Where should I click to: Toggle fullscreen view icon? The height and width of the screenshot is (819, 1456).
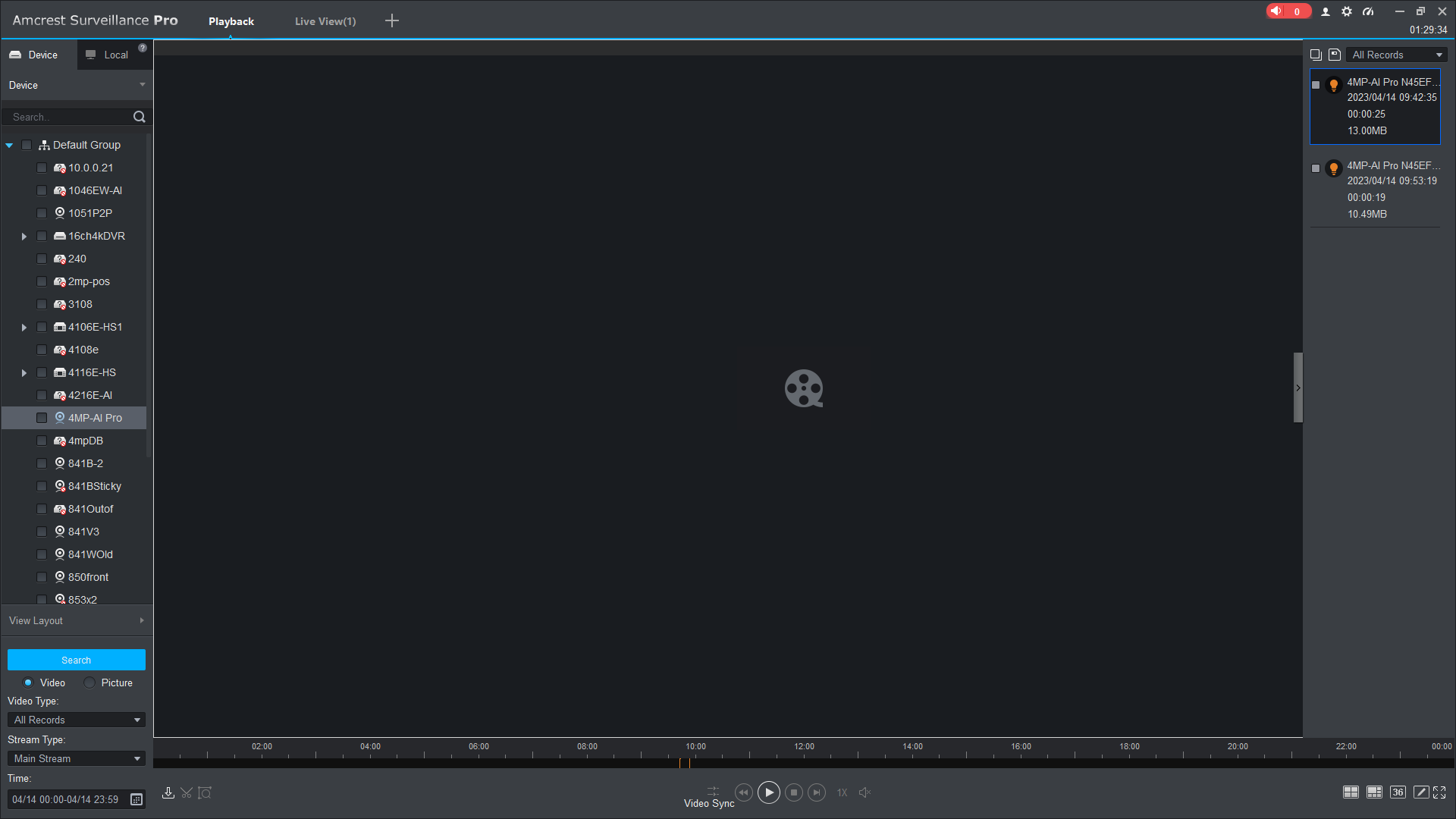coord(1439,792)
